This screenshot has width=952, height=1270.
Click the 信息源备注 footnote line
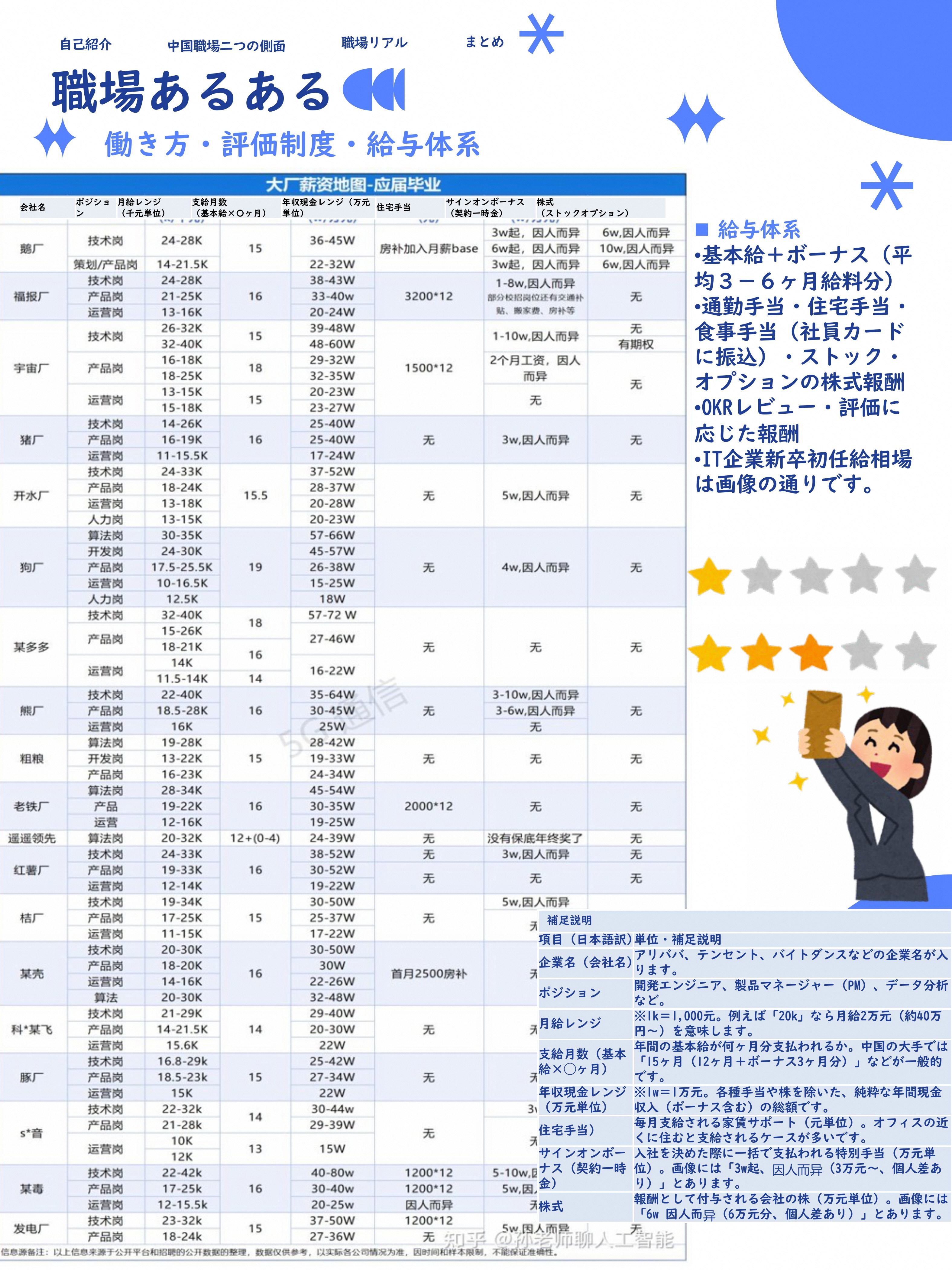click(x=280, y=1252)
